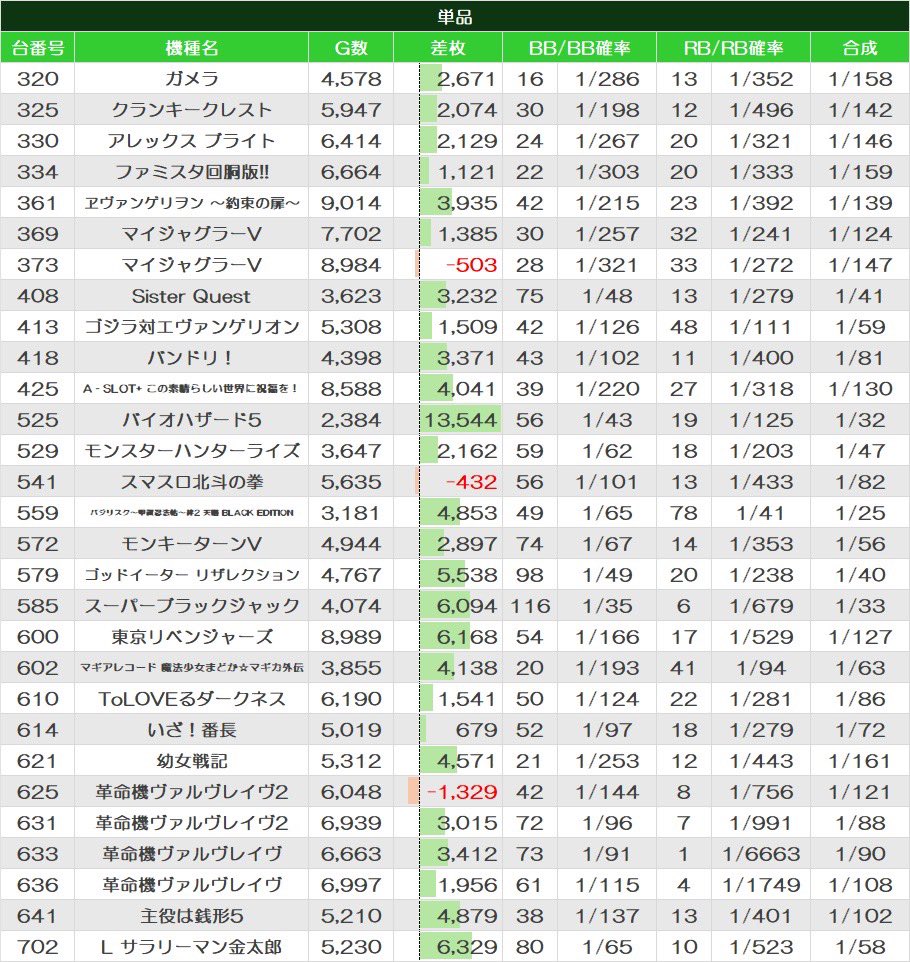Viewport: 910px width, 962px height.
Task: Select machine name クランキークレスト
Action: point(191,110)
